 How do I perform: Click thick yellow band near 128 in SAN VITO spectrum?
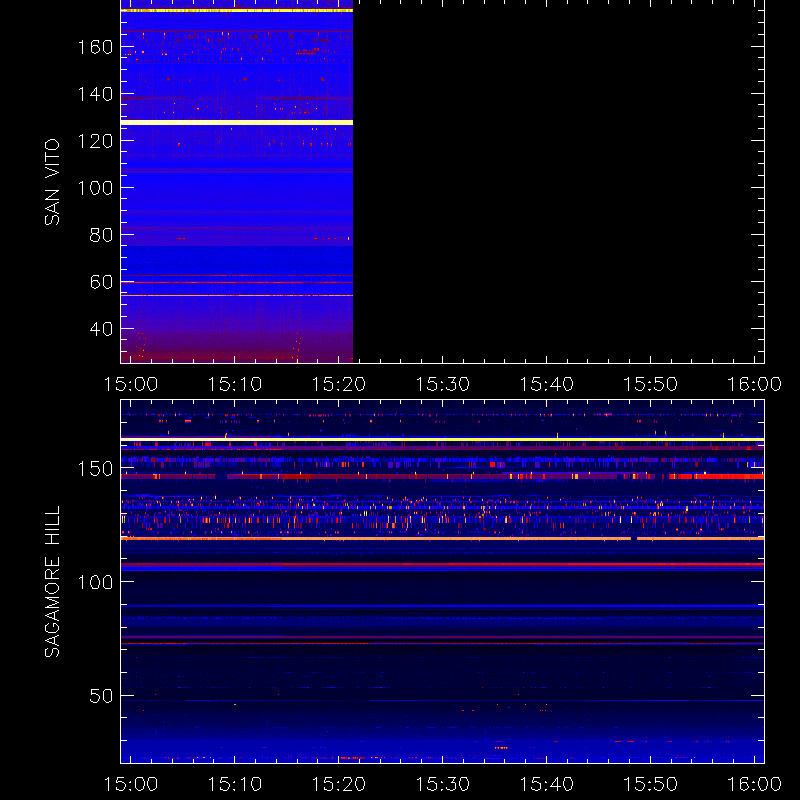click(x=237, y=122)
